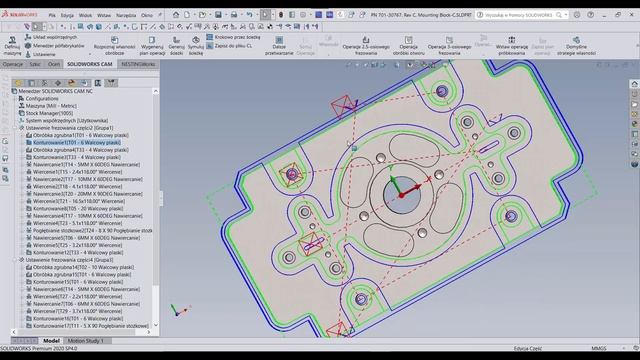Click the tree panel scroll-up arrow

(x=156, y=91)
